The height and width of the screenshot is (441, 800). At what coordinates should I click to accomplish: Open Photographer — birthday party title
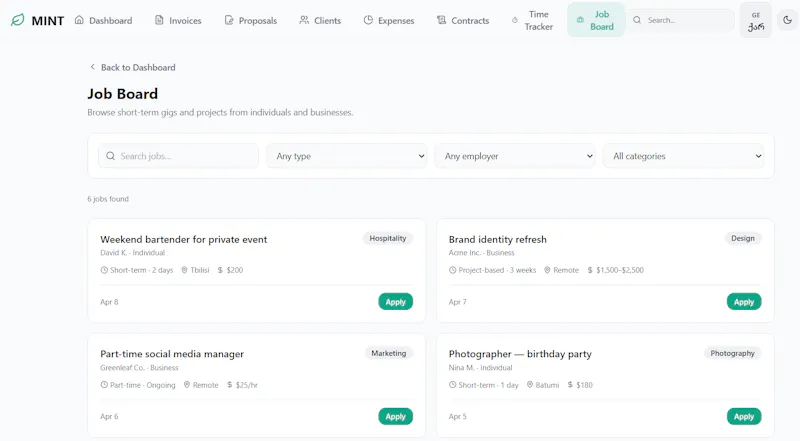(x=520, y=354)
